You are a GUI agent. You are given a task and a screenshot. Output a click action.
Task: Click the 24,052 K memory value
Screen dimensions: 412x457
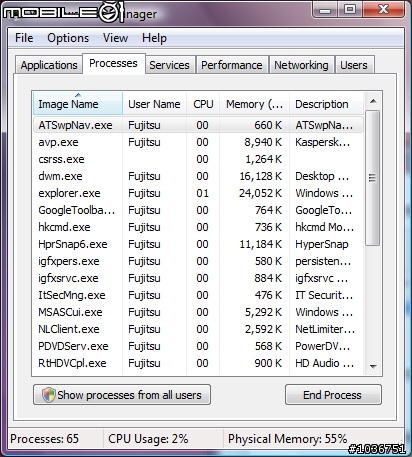[x=260, y=193]
